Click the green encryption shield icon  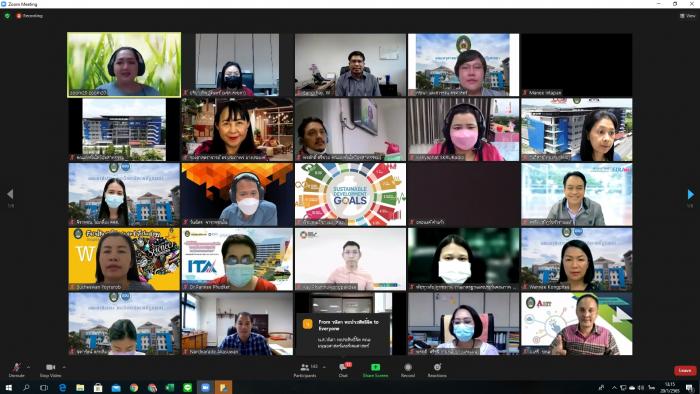click(x=7, y=16)
